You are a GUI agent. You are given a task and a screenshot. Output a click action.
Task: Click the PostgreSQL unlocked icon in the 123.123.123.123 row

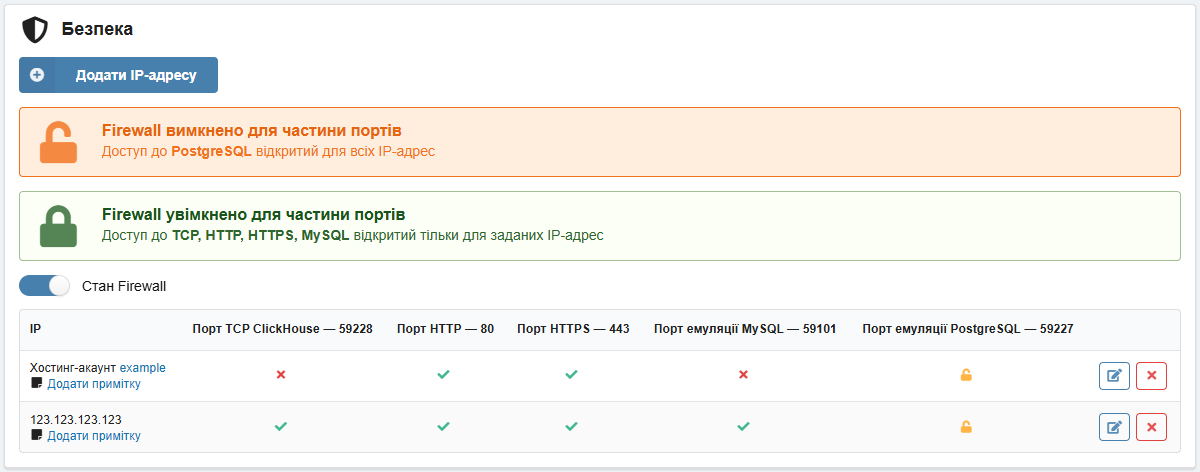tap(966, 427)
